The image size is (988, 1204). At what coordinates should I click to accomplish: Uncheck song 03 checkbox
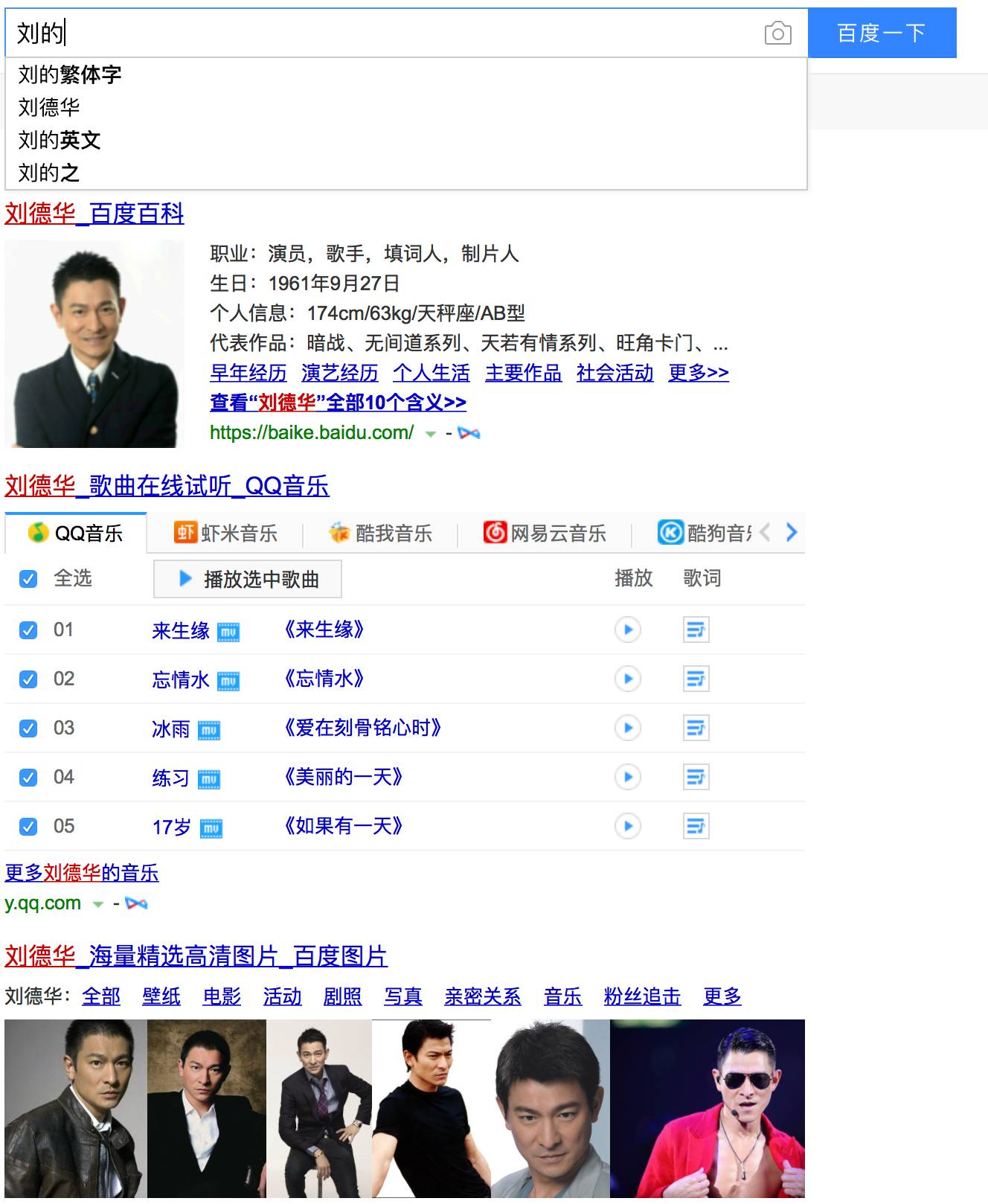pos(28,729)
